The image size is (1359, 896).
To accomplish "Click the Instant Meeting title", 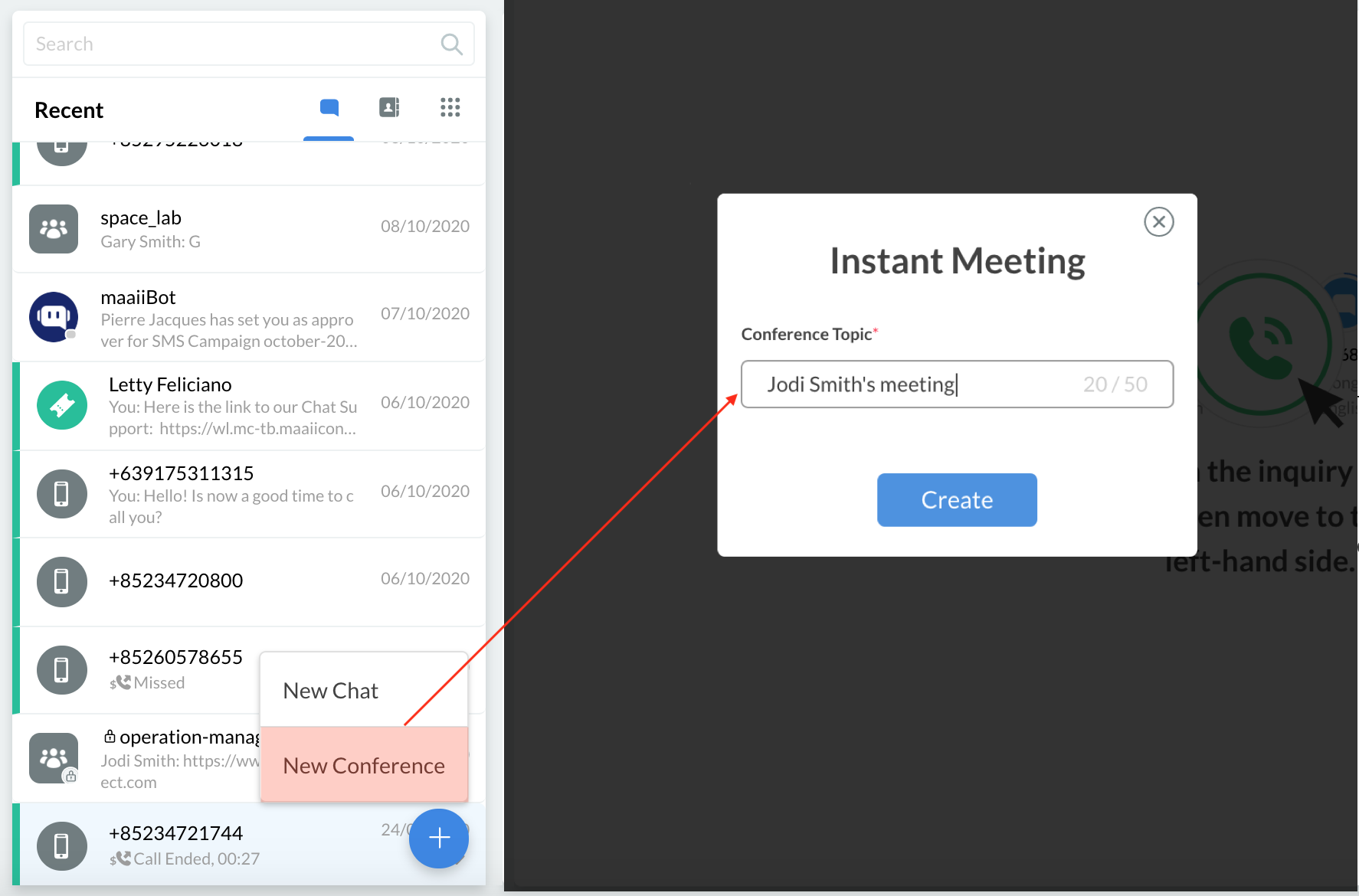I will 958,261.
